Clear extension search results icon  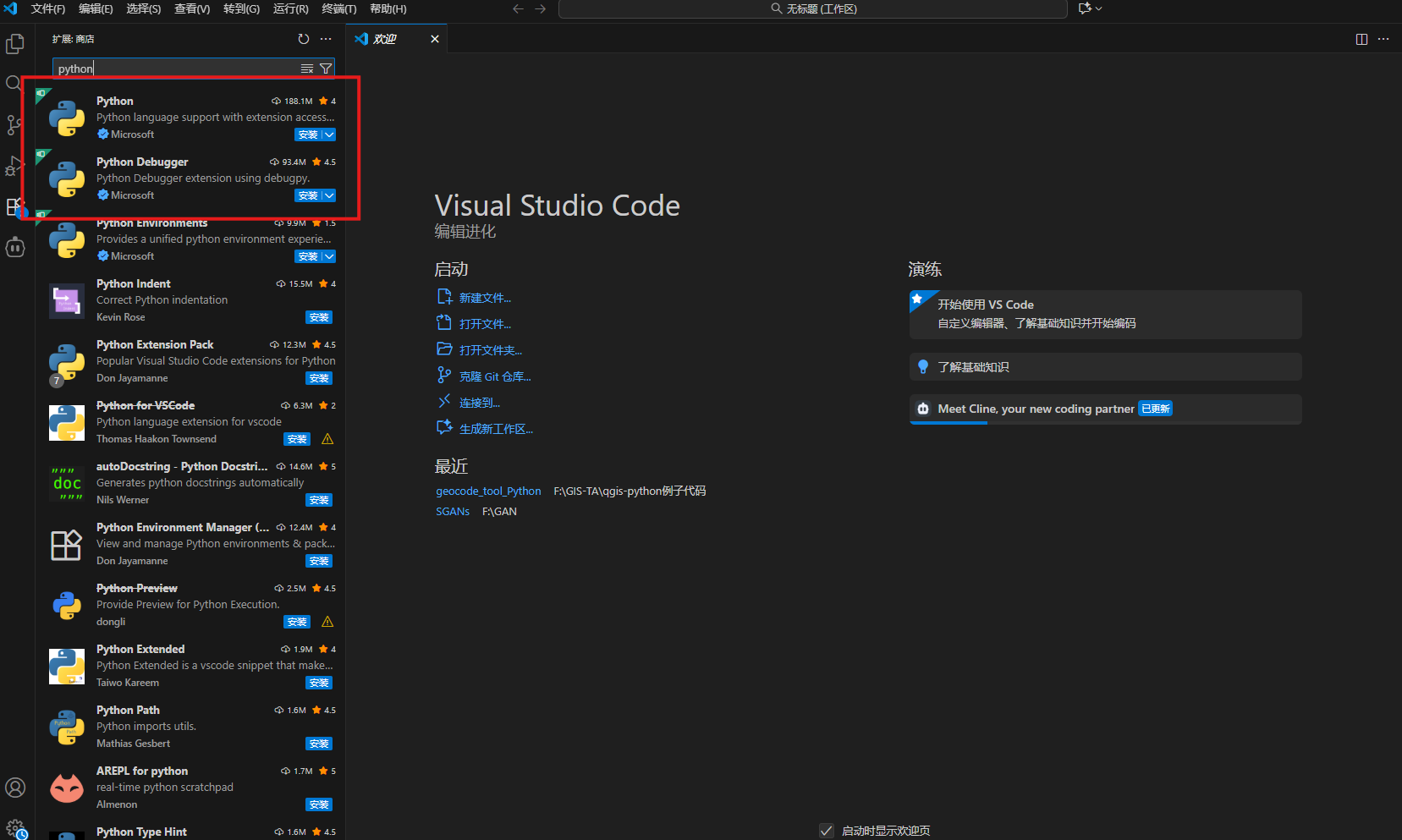pos(307,69)
